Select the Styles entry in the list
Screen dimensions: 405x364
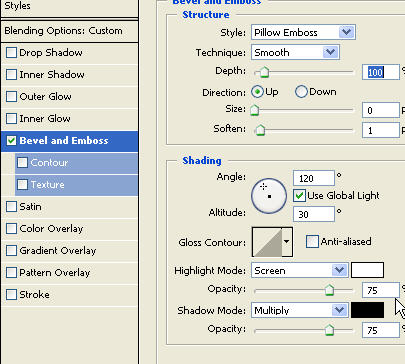[69, 8]
